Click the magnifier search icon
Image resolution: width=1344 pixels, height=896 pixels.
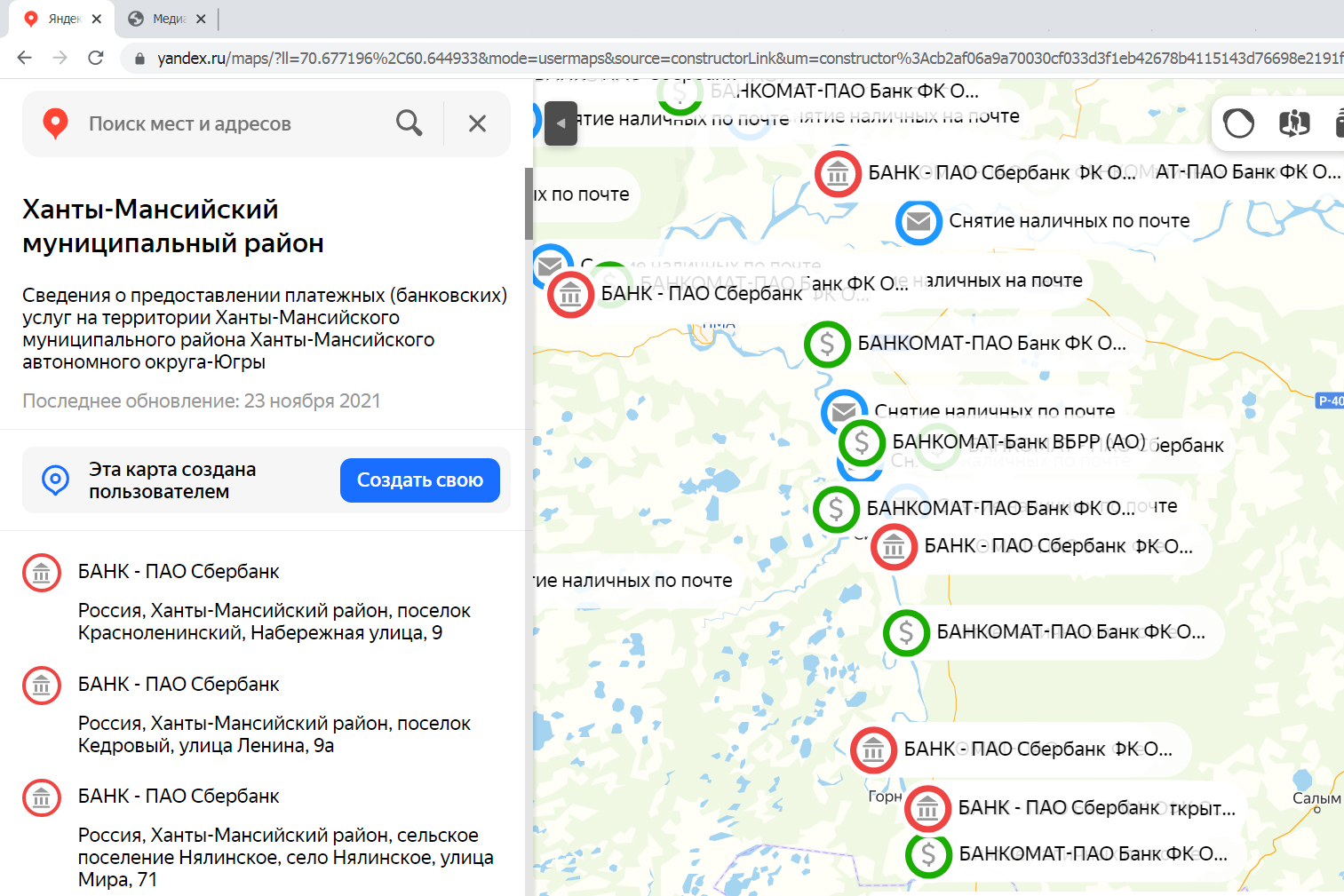click(x=409, y=123)
